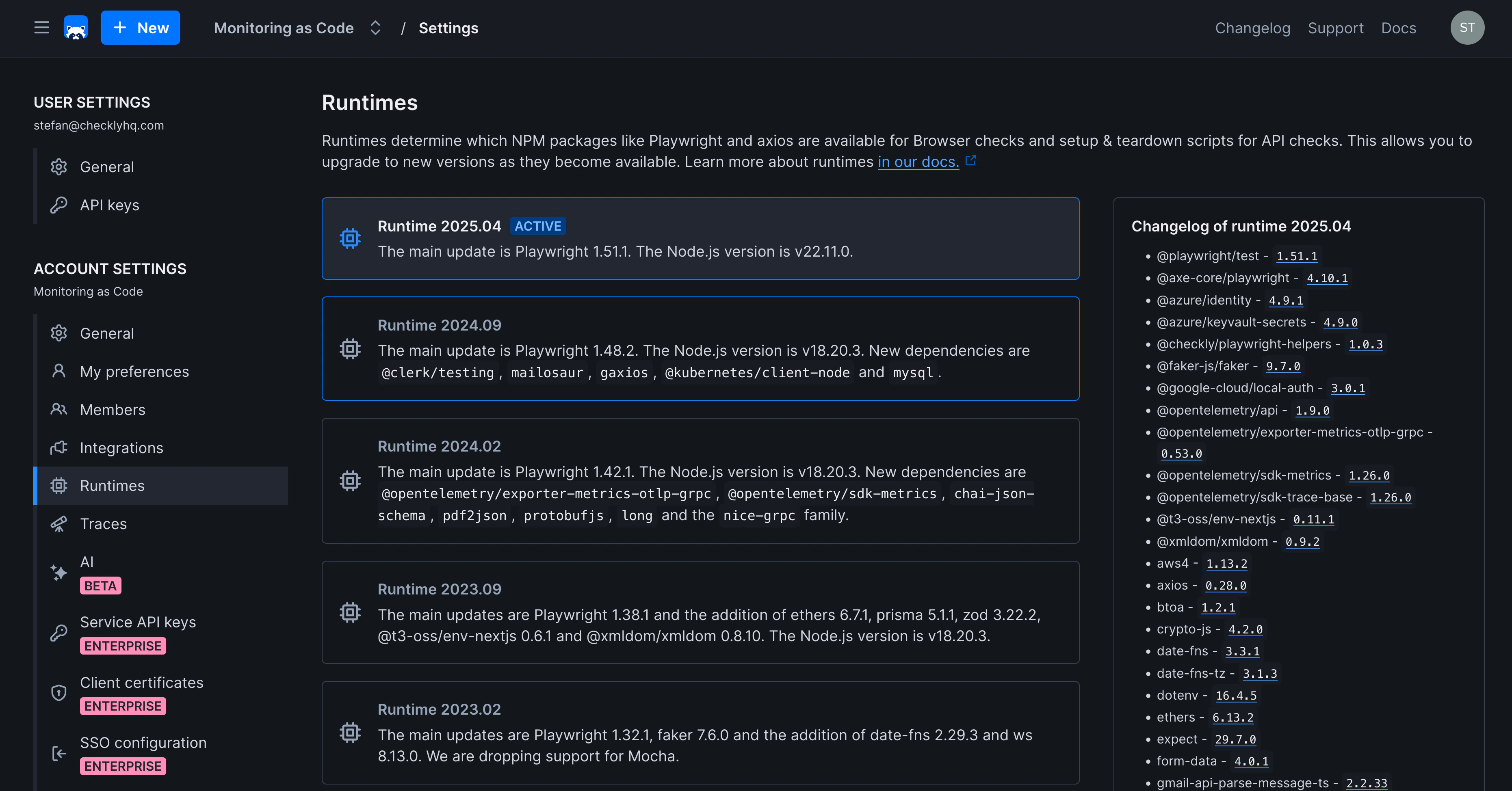Click the Integrations sidebar icon
Viewport: 1512px width, 791px height.
pos(58,448)
